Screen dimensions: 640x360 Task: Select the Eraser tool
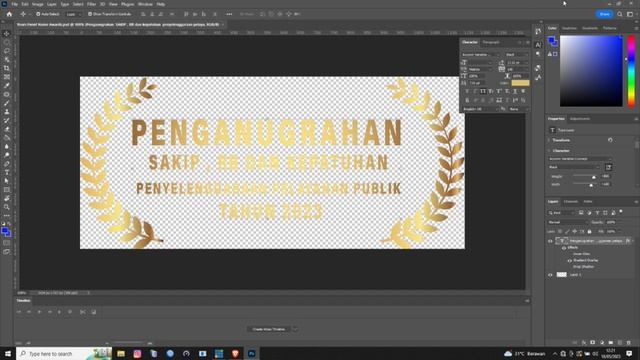(7, 129)
